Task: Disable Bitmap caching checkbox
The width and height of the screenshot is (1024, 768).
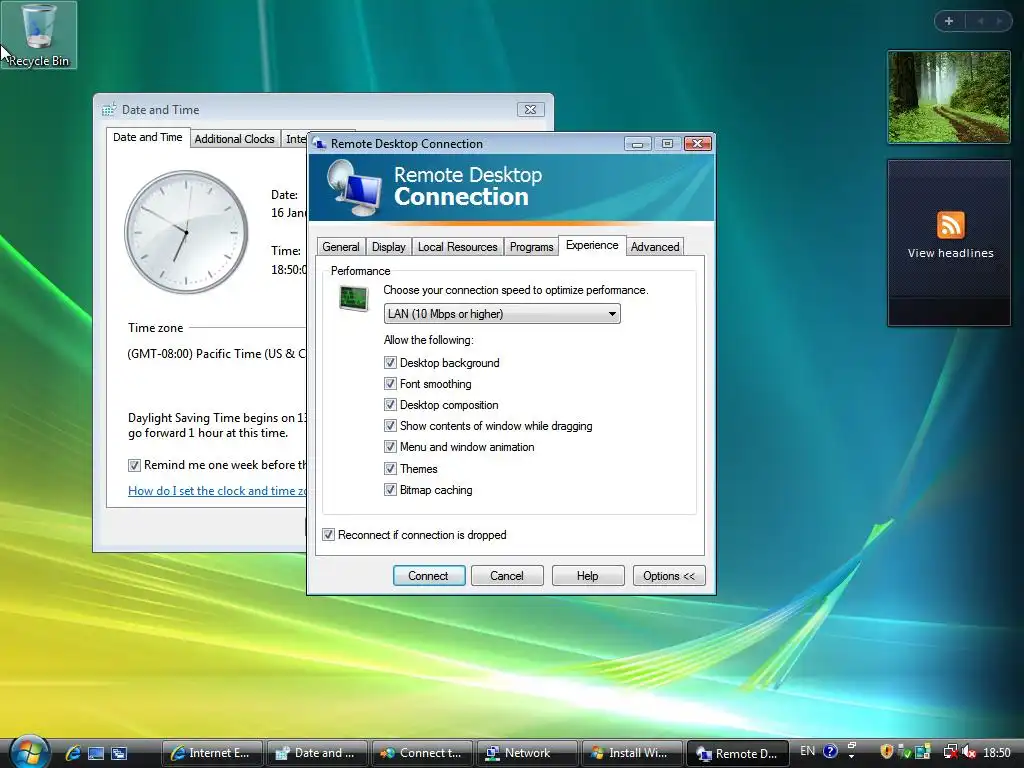Action: pyautogui.click(x=390, y=489)
